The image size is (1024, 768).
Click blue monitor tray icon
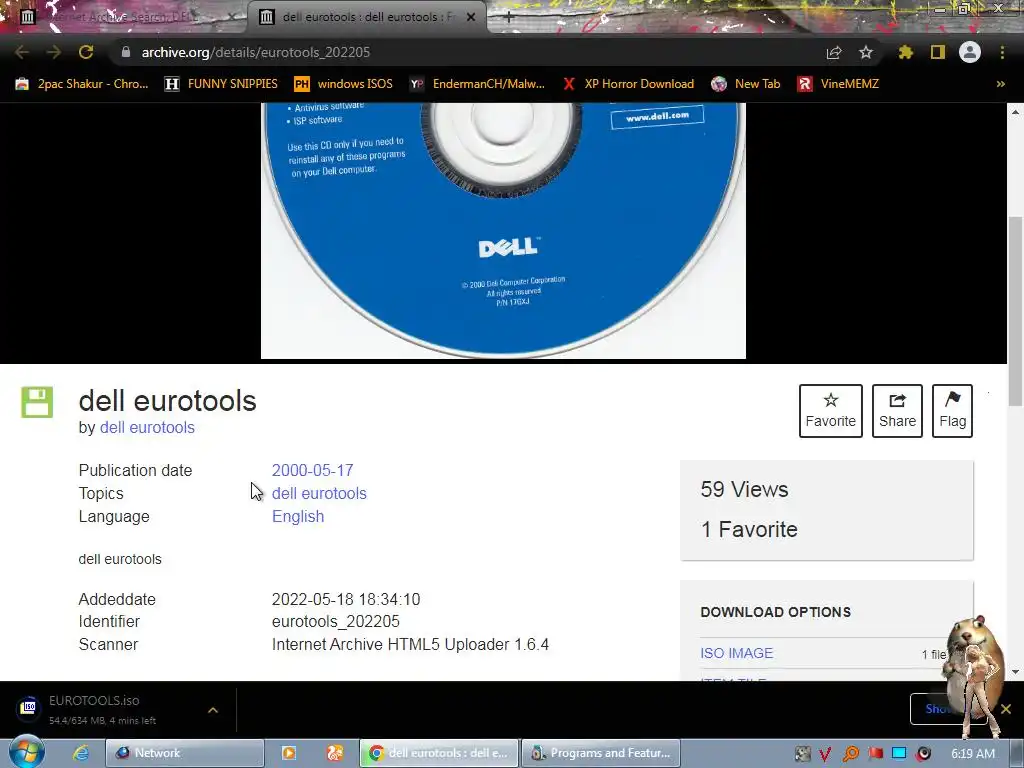(x=899, y=753)
